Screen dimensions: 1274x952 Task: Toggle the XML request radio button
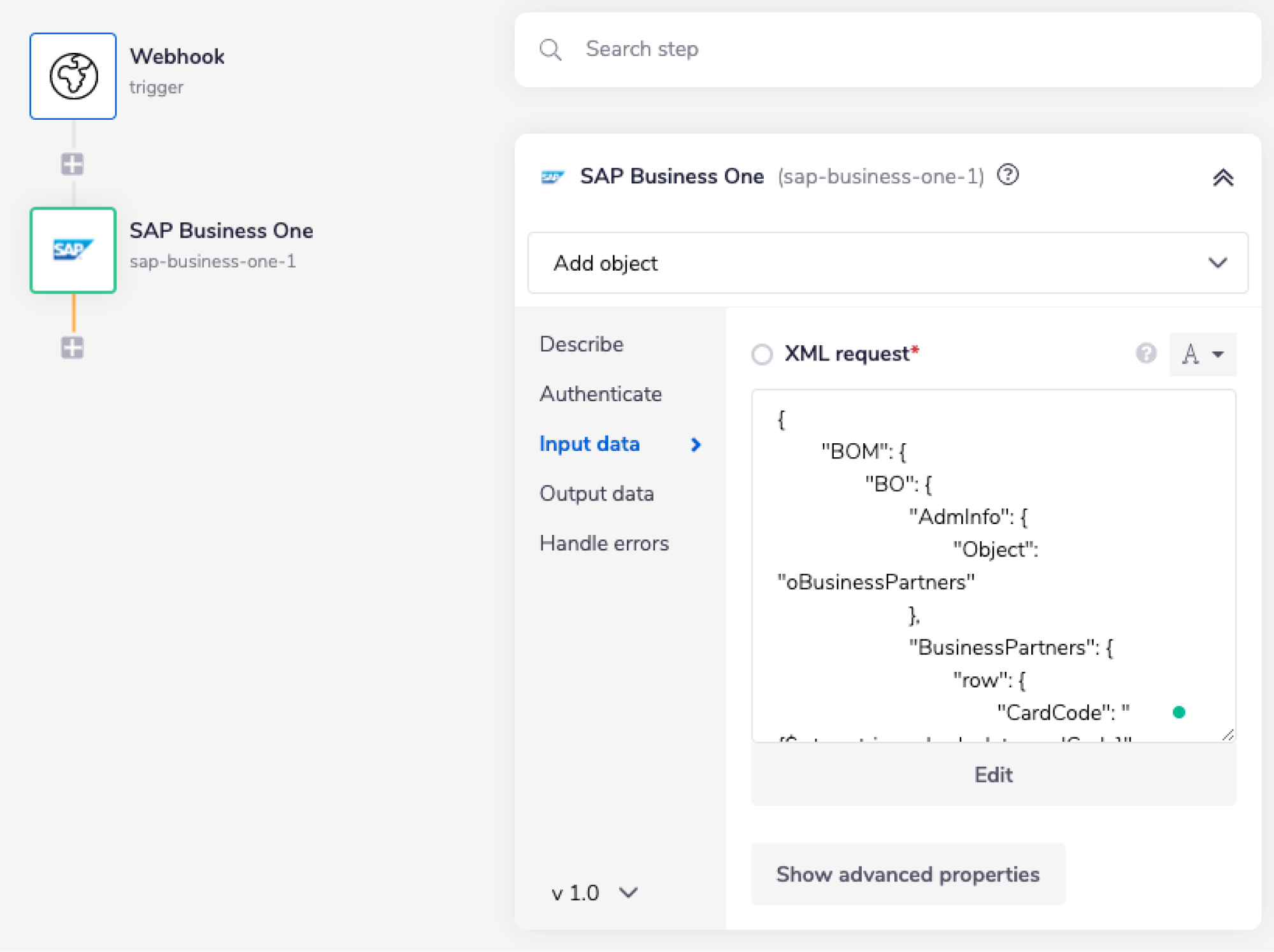tap(762, 354)
